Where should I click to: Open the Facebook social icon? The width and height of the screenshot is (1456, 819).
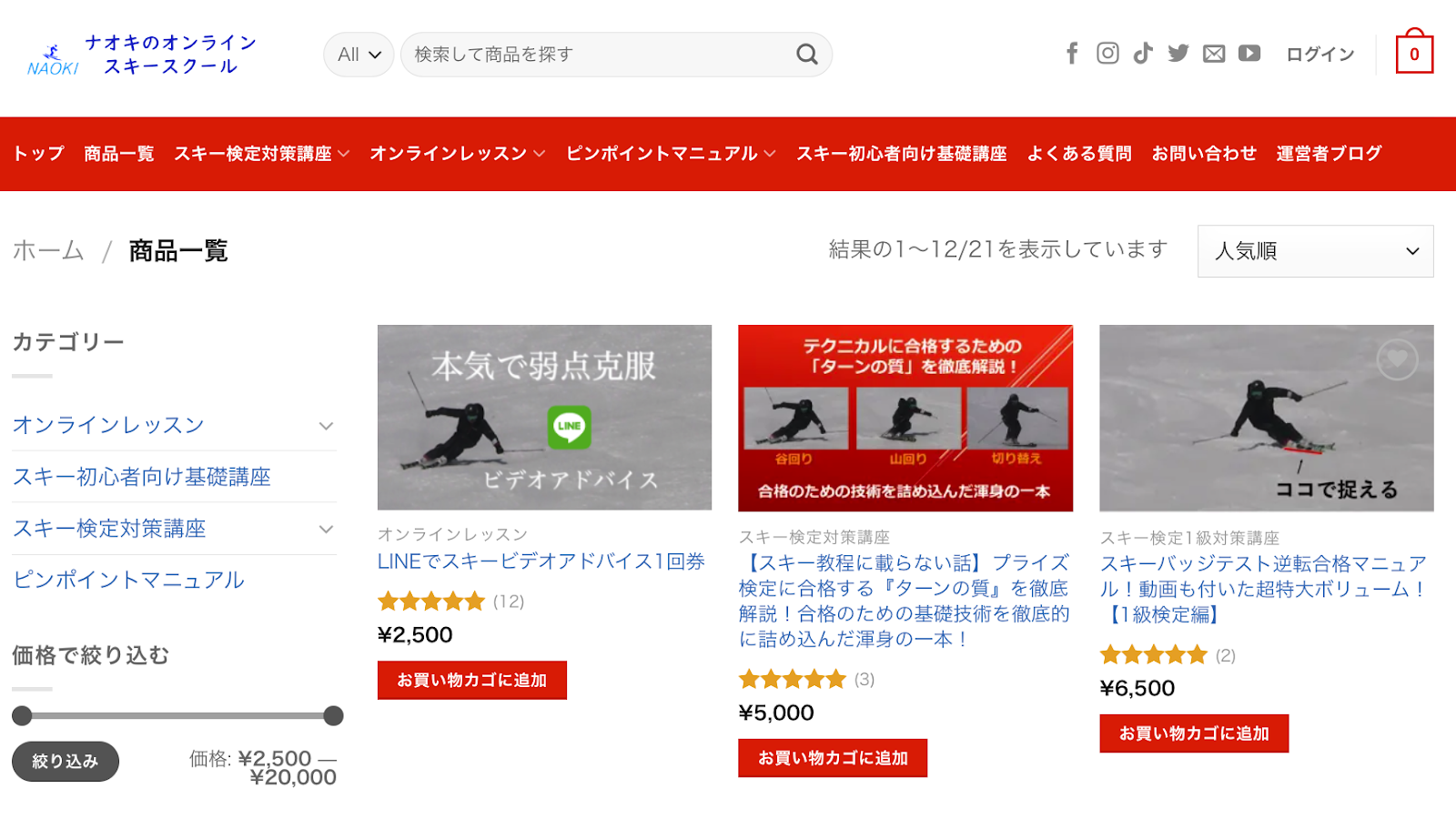1072,54
